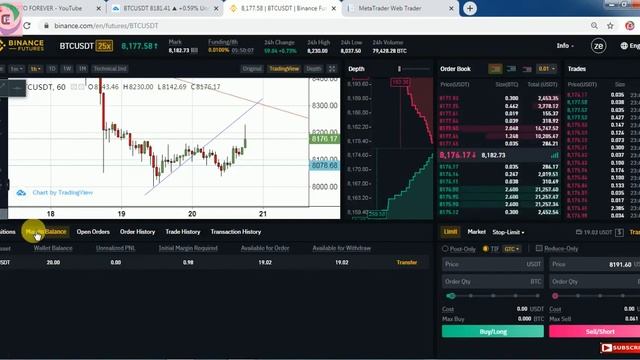Viewport: 640px width, 360px height.
Task: Bookmark the page with the star icon
Action: 610,26
